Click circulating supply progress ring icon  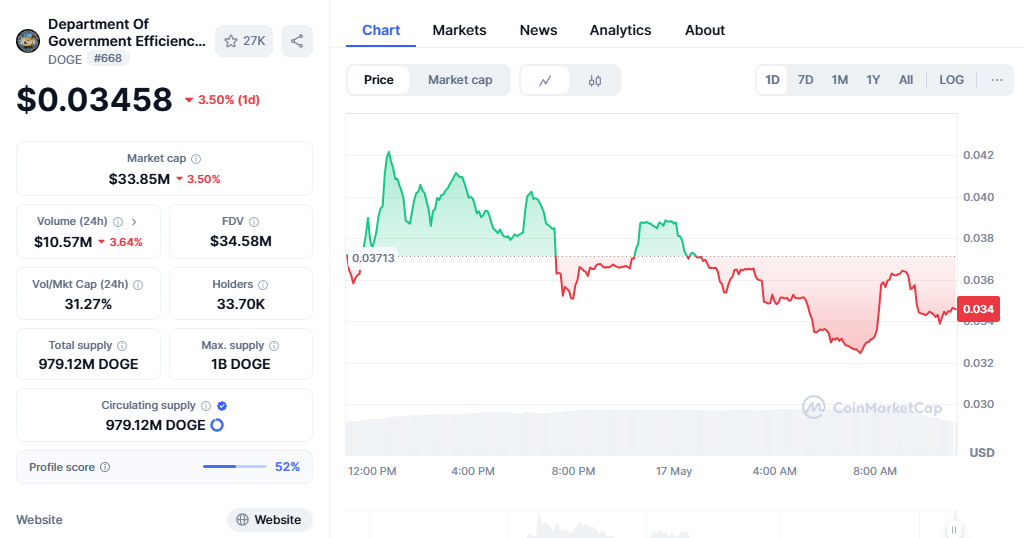click(217, 425)
